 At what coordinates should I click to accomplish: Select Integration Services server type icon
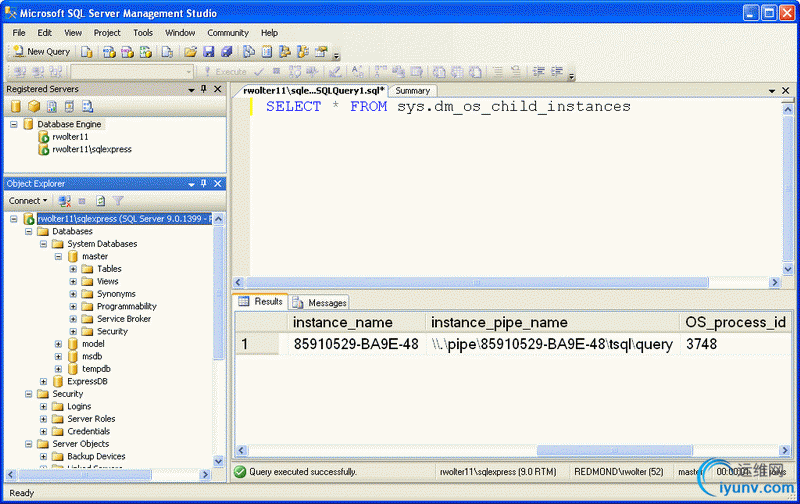87,106
